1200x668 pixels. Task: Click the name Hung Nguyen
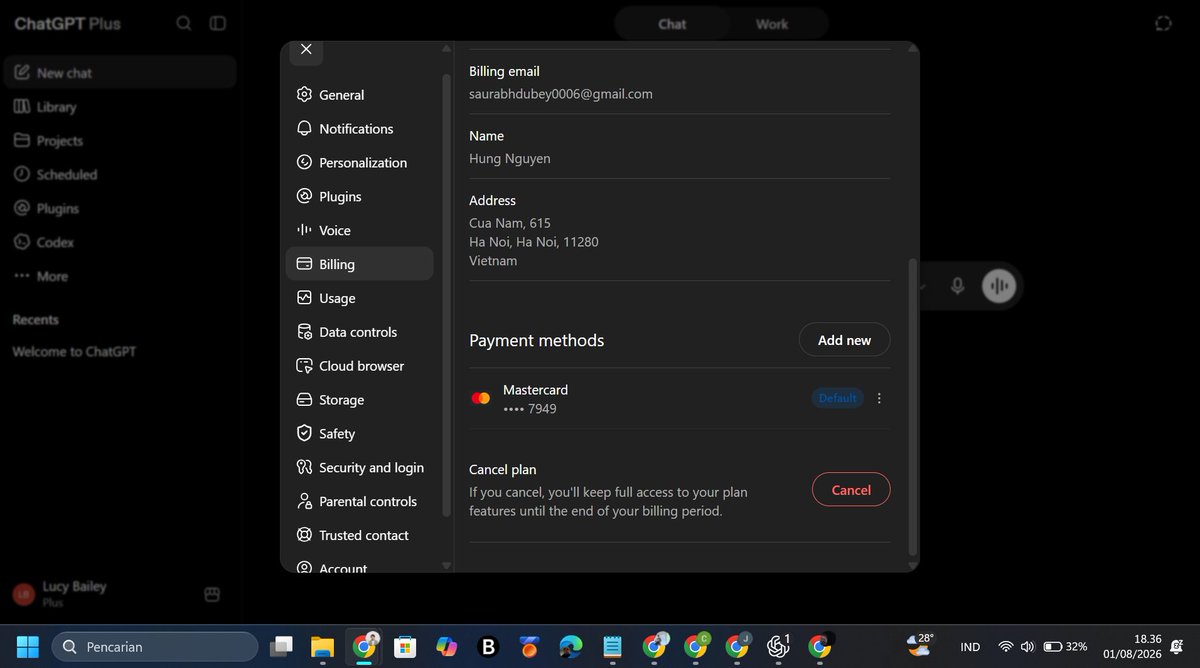pyautogui.click(x=510, y=158)
